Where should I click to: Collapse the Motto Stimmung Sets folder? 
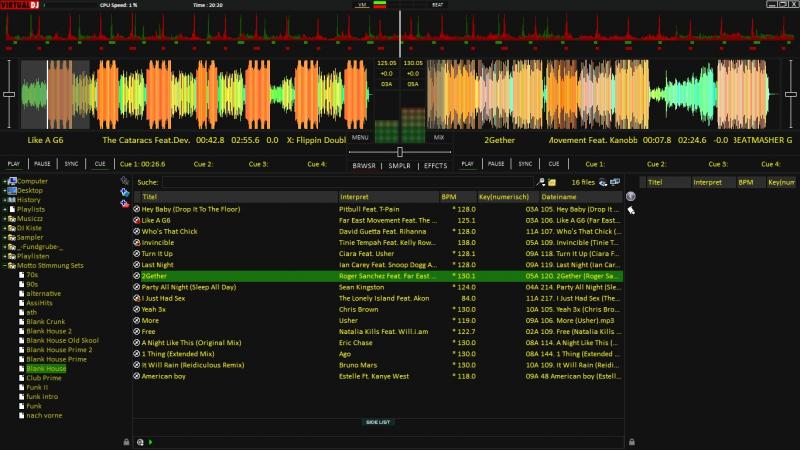(x=5, y=266)
